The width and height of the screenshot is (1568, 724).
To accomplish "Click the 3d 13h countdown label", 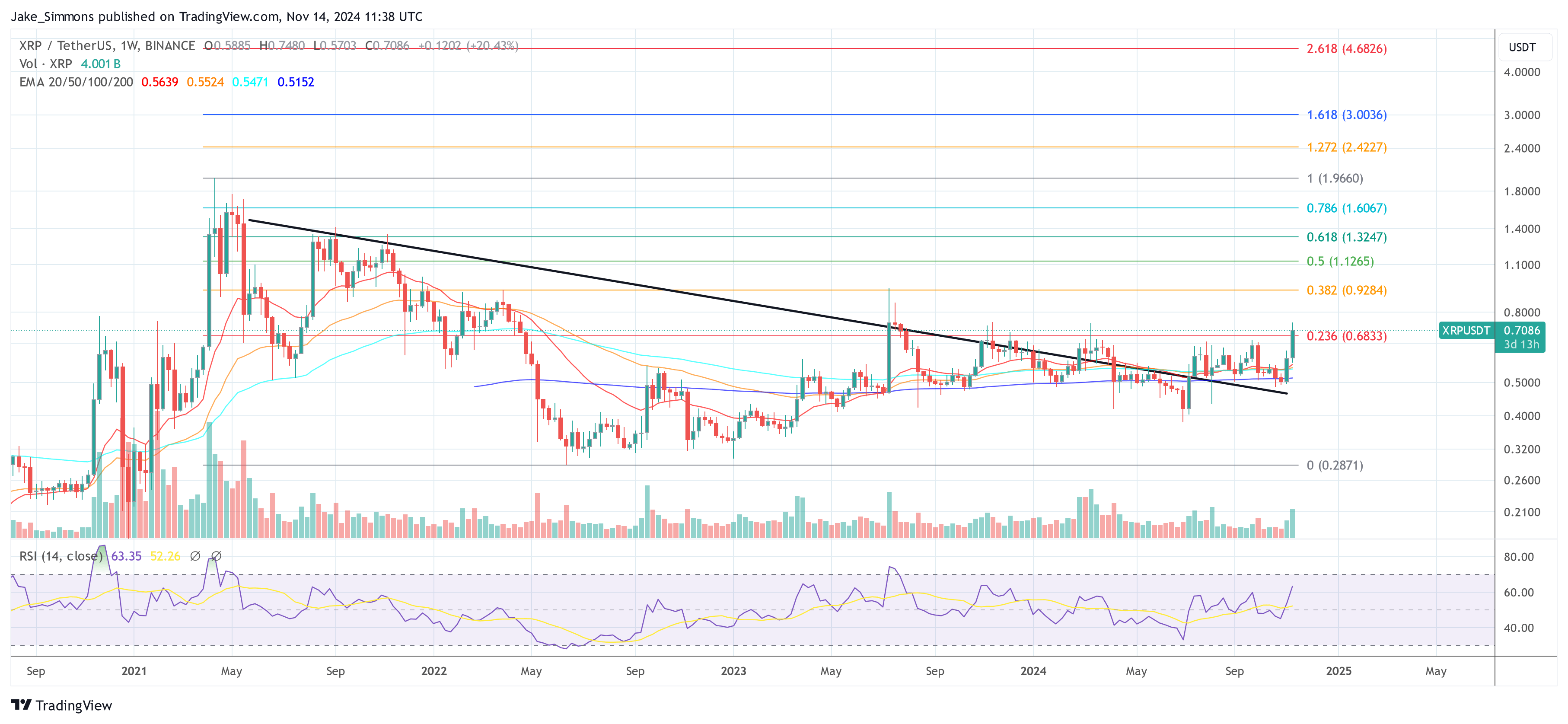I will pyautogui.click(x=1521, y=344).
